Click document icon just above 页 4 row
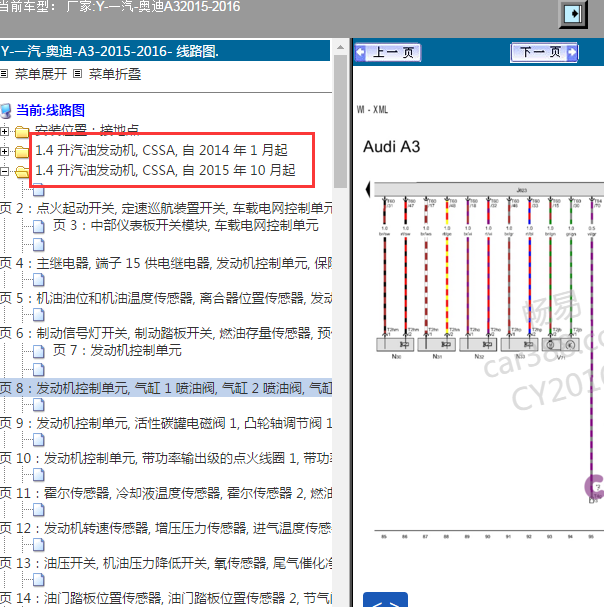Viewport: 604px width, 607px height. pyautogui.click(x=39, y=245)
